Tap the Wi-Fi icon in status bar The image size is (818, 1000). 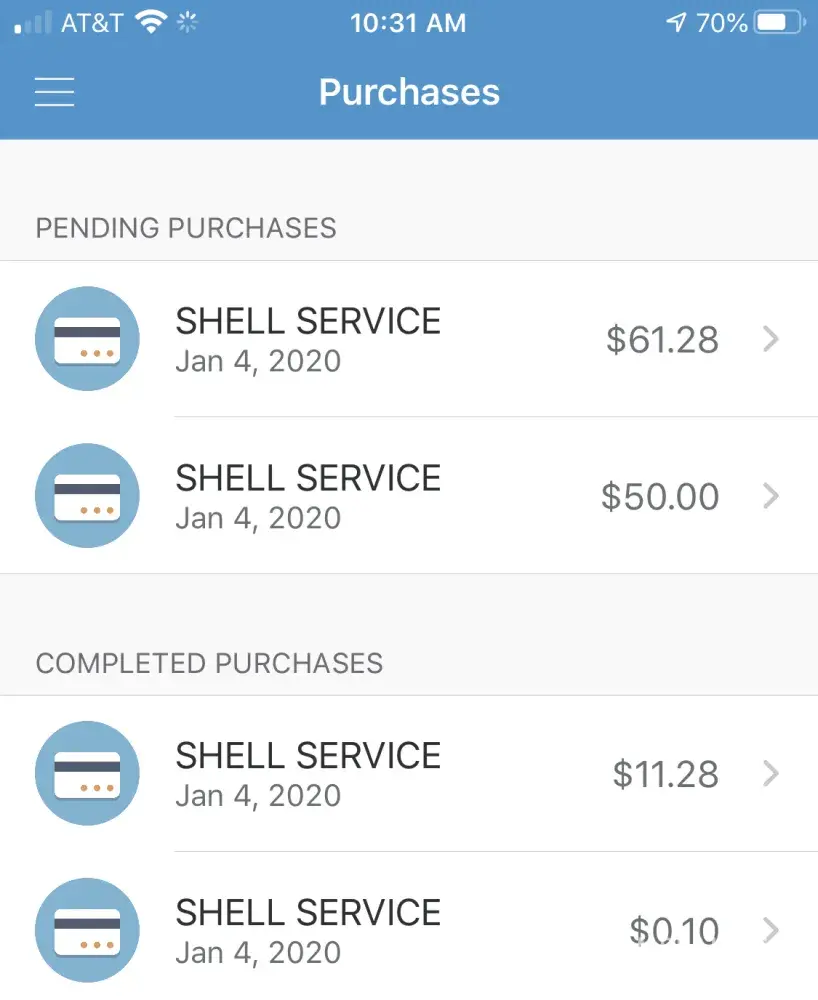[151, 23]
